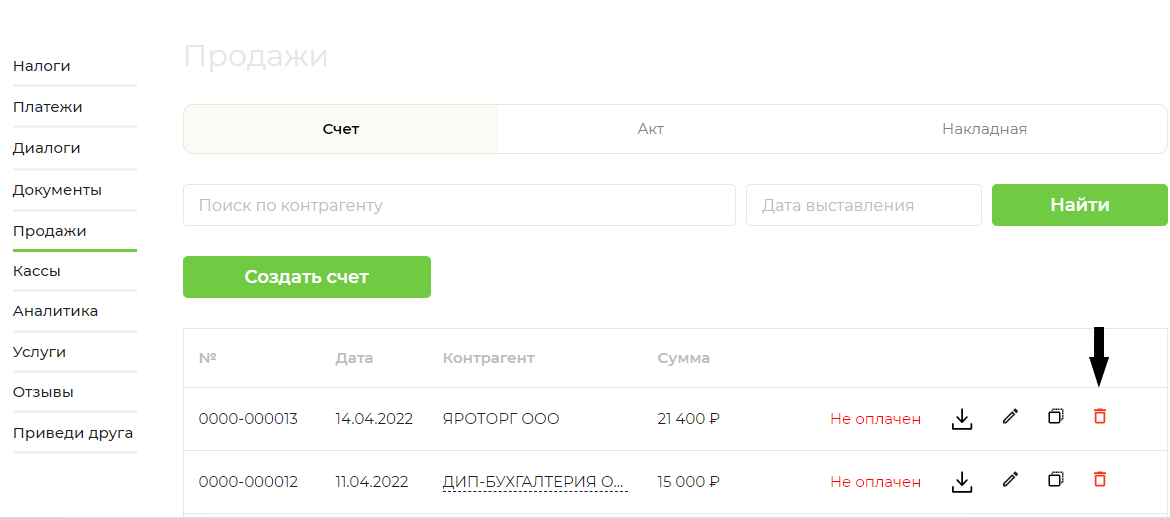Download invoice 0000-000013

coord(963,419)
